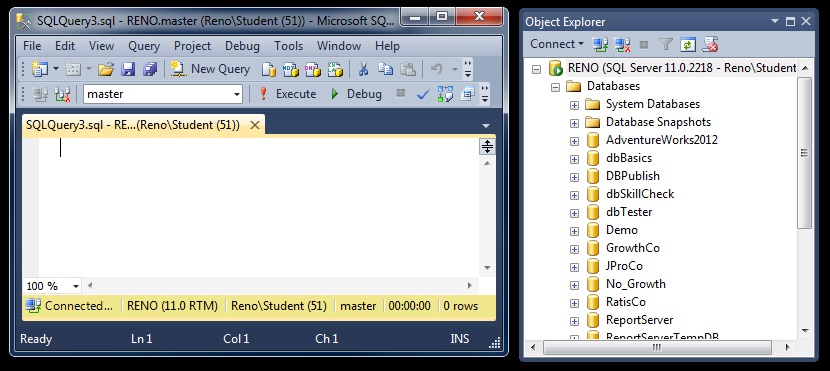Open the active documents list arrow

coord(486,126)
